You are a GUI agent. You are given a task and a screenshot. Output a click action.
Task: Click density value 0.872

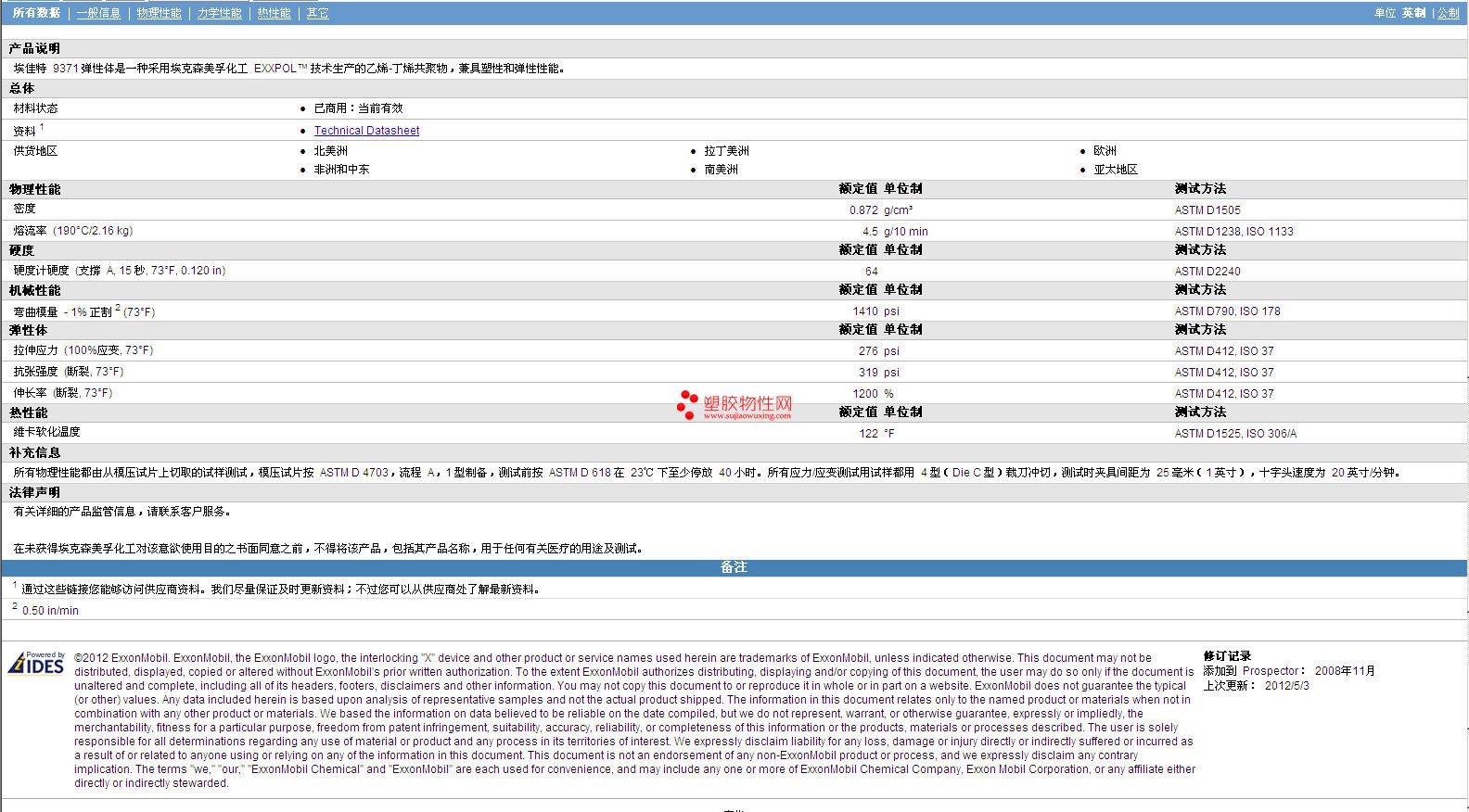coord(863,210)
